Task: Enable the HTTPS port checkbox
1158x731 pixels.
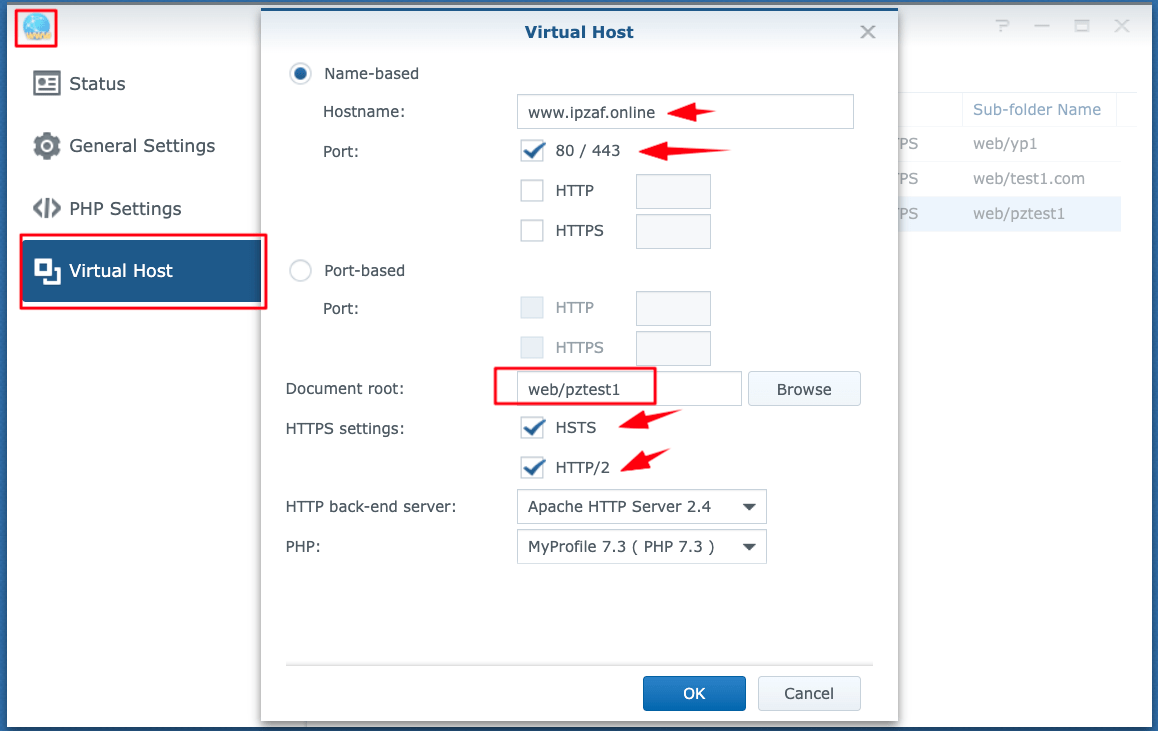Action: (531, 230)
